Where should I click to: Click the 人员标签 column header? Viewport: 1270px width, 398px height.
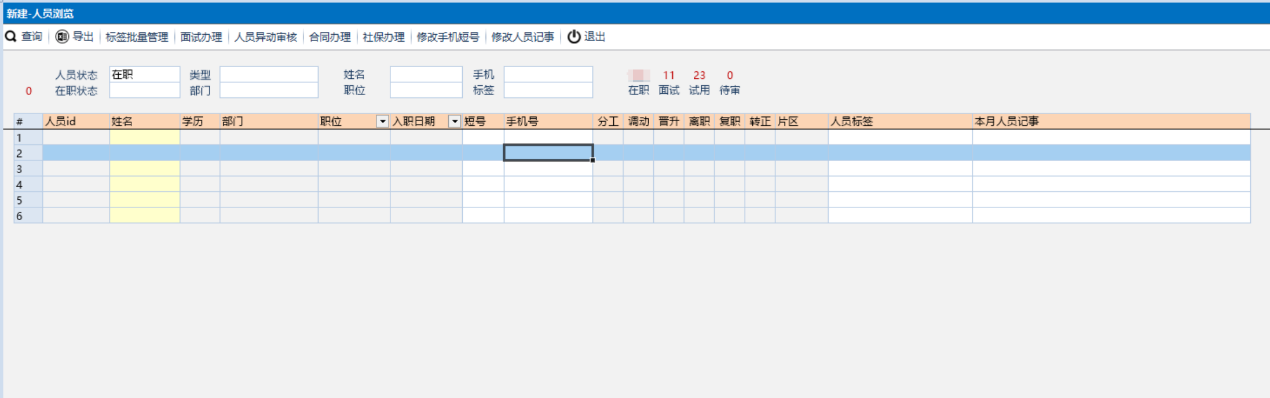pos(900,121)
